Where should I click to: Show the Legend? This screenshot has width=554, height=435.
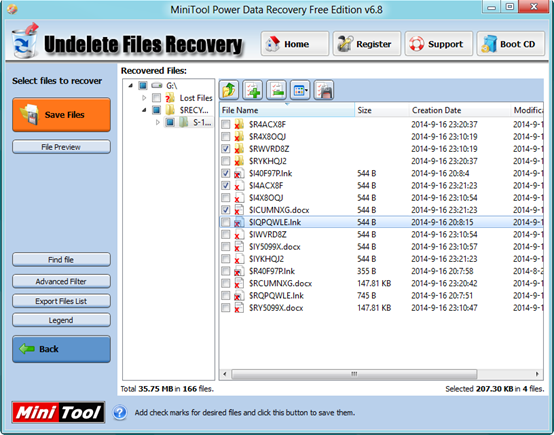[x=61, y=320]
